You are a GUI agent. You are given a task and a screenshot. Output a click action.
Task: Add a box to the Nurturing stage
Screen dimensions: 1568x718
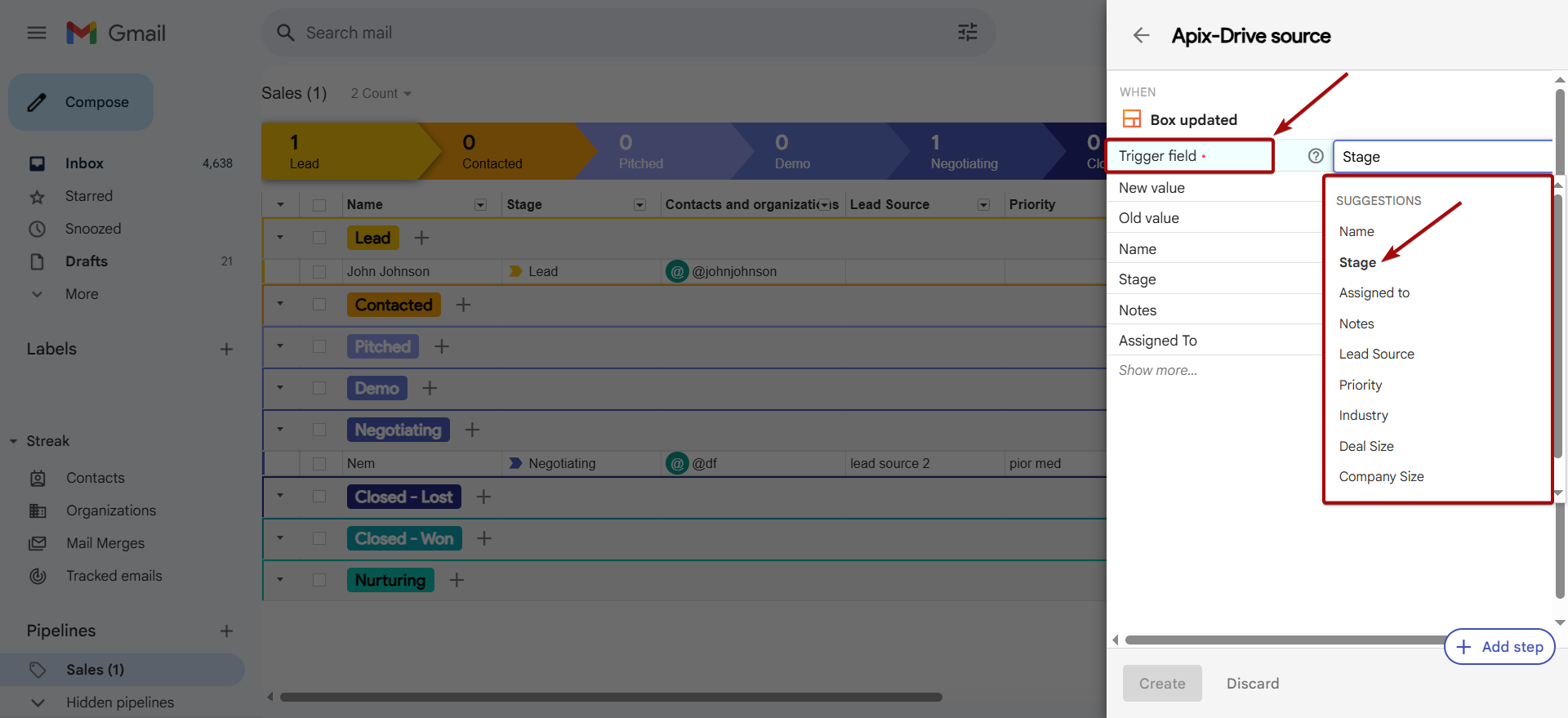(x=457, y=580)
